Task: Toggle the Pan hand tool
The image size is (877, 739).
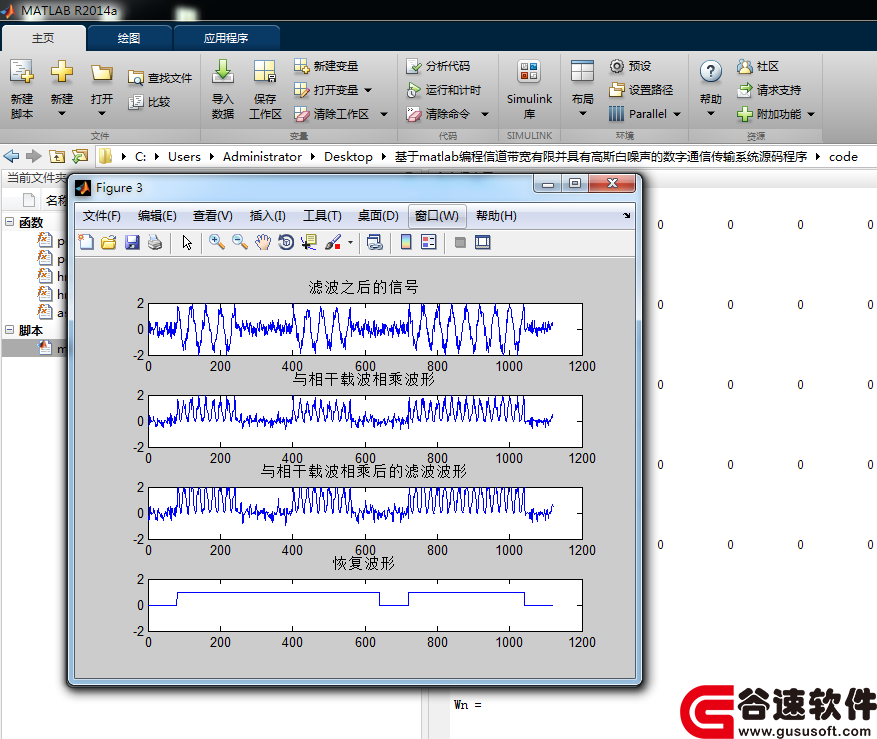Action: [x=262, y=242]
